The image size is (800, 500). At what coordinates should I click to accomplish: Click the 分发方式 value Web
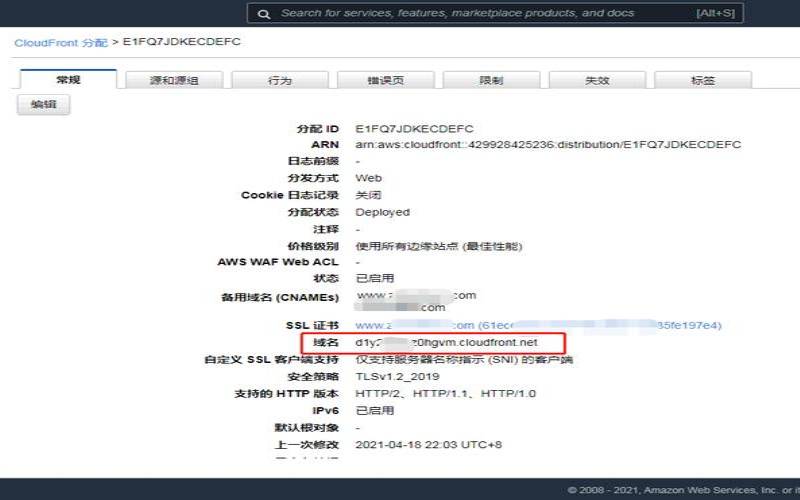368,178
